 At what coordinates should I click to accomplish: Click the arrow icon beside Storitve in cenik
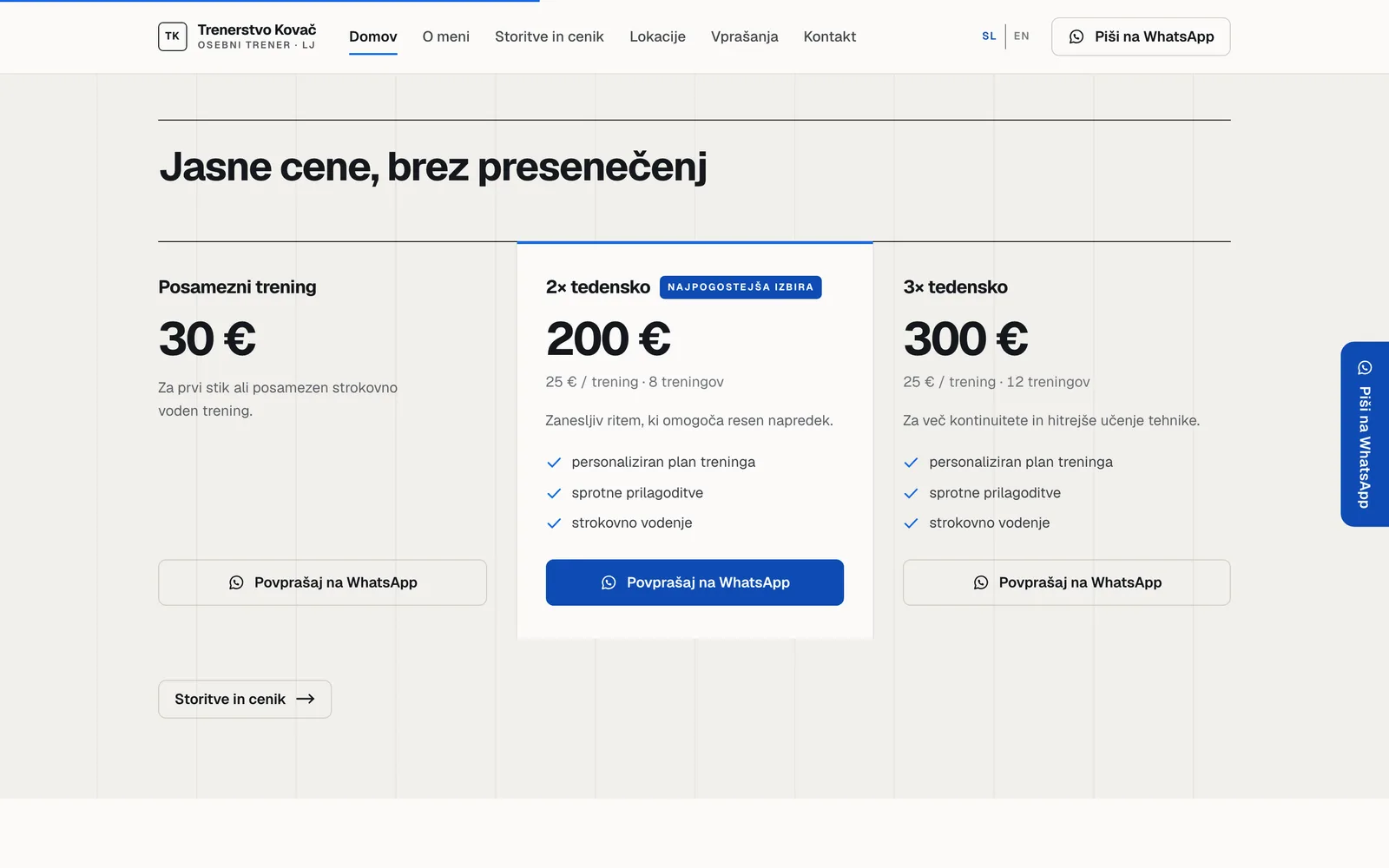click(306, 699)
